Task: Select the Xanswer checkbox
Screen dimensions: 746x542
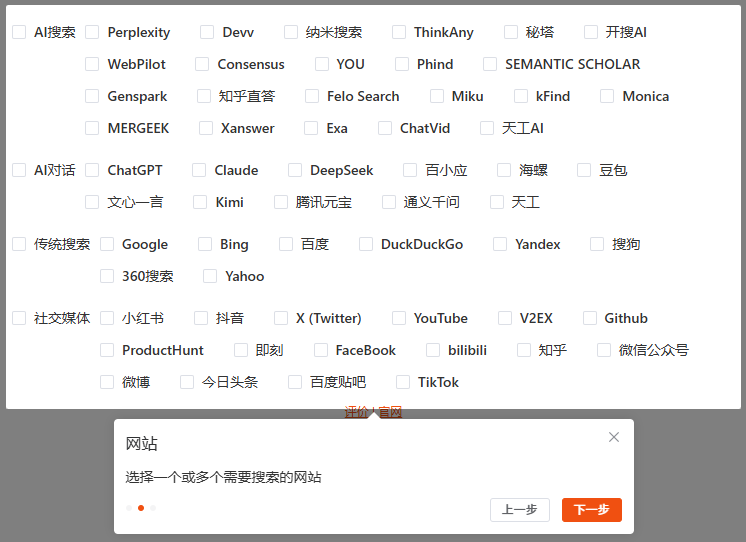Action: coord(206,128)
